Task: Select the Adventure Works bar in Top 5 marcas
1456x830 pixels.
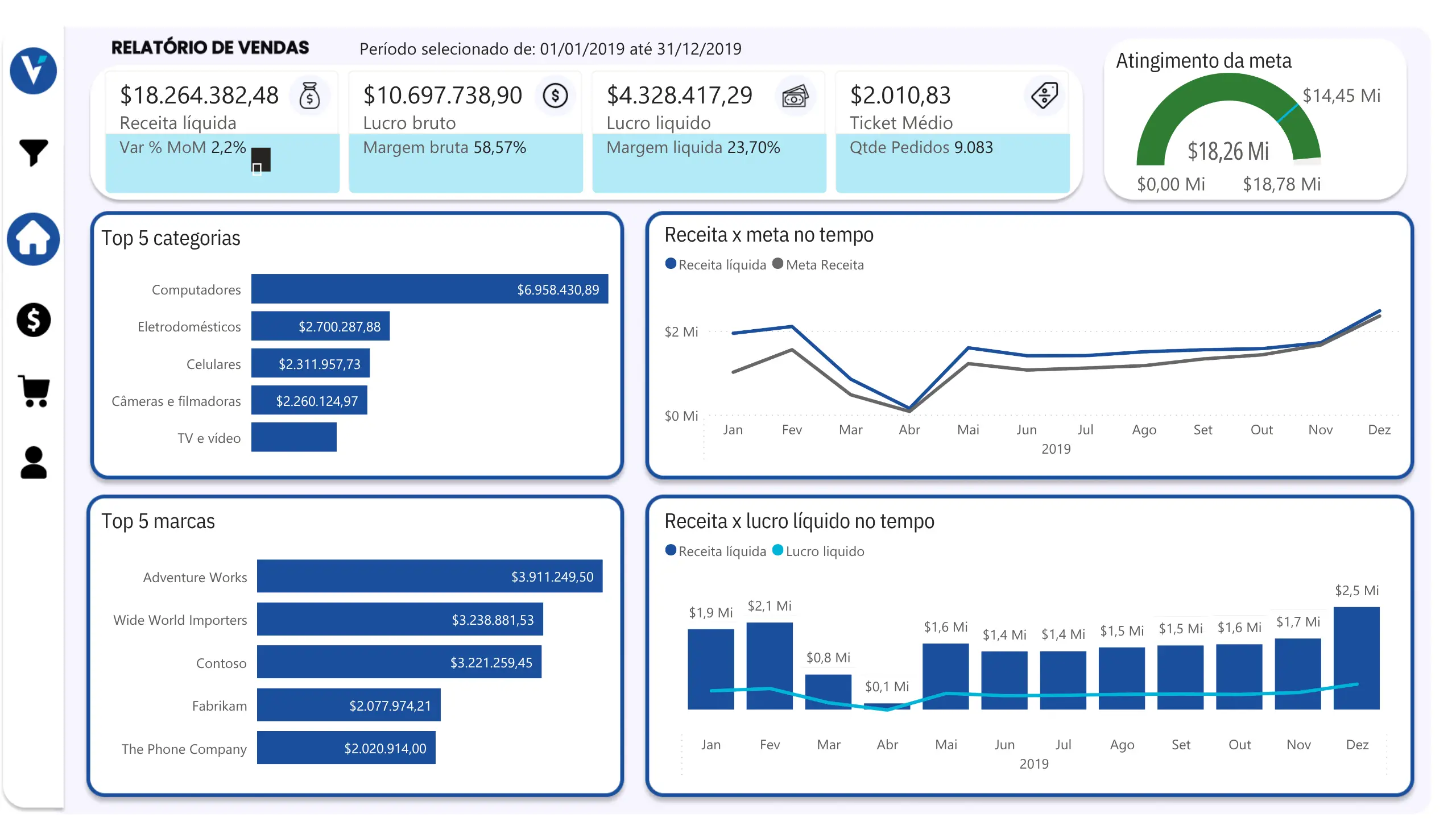Action: (429, 576)
